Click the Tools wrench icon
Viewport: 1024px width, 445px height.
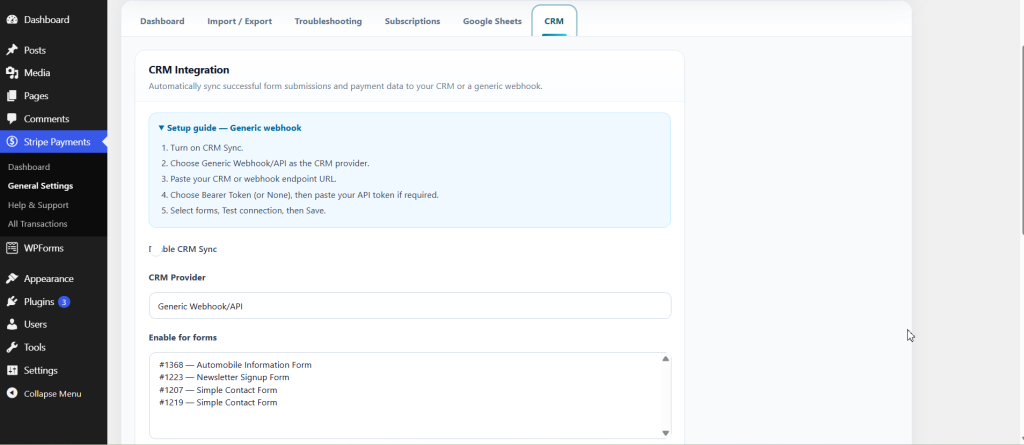pos(12,348)
